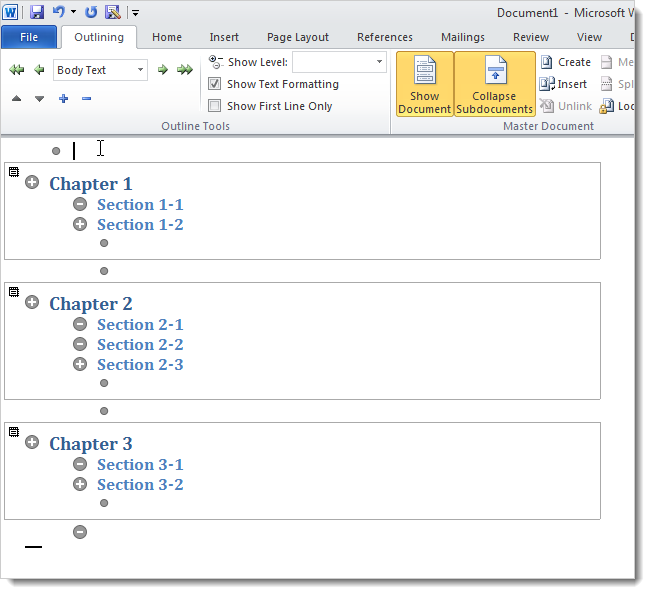The width and height of the screenshot is (650, 594).
Task: Toggle the Show Document button
Action: (x=424, y=85)
